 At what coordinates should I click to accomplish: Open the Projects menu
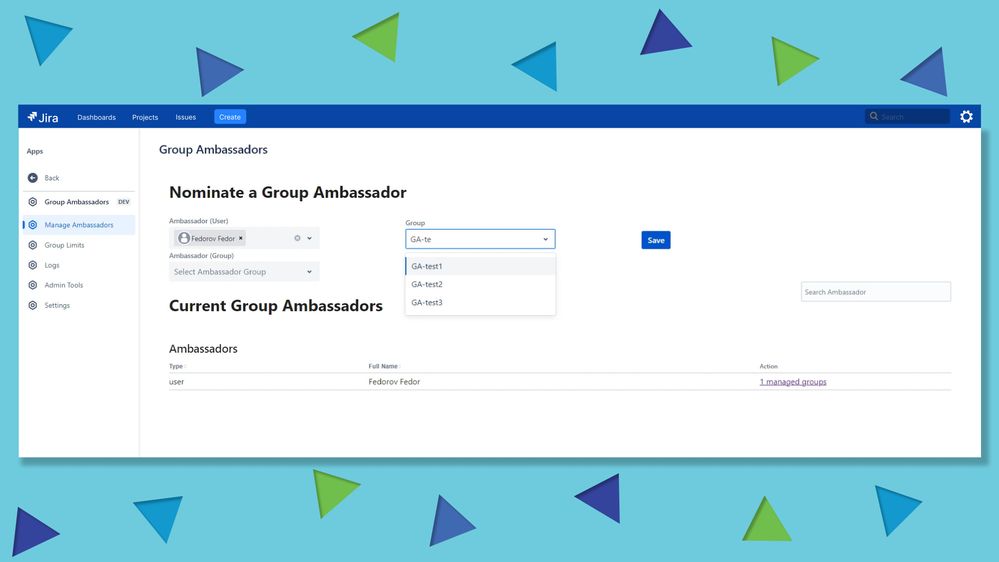point(145,117)
